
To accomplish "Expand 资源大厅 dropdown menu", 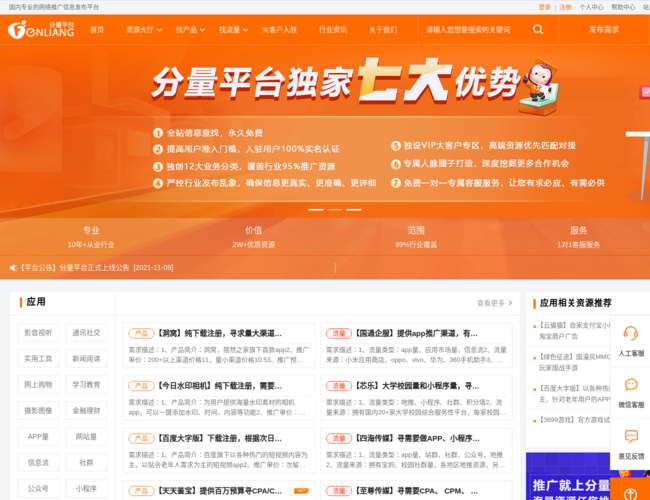I will pos(143,30).
